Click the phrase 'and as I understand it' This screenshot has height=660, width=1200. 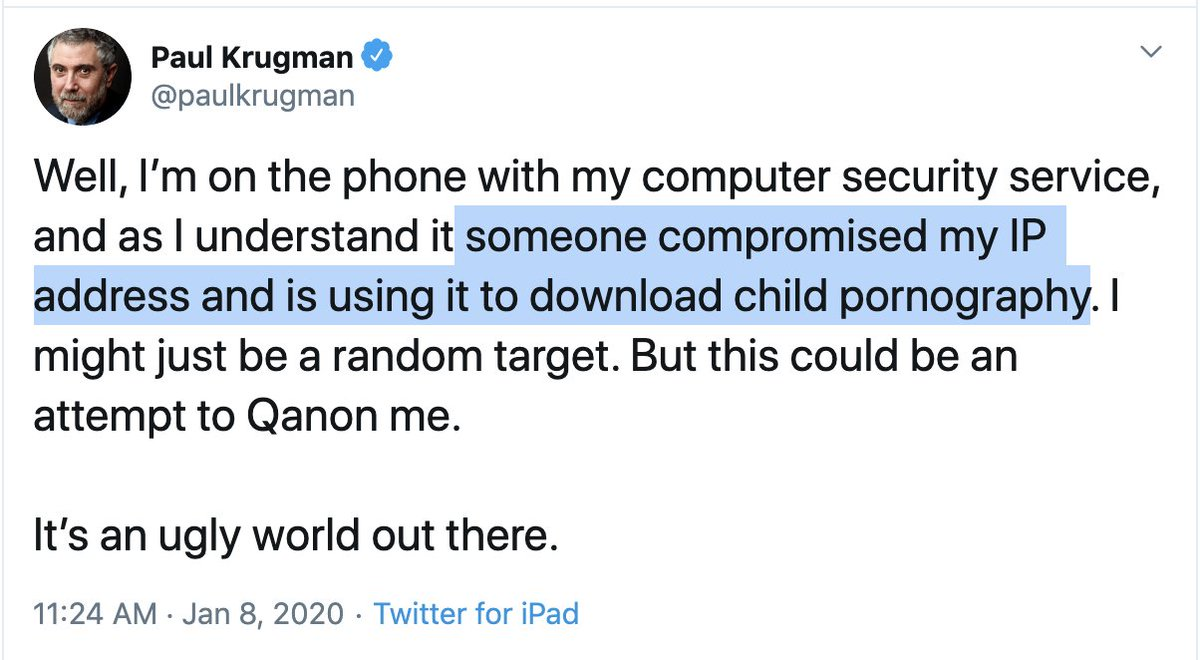tap(243, 240)
